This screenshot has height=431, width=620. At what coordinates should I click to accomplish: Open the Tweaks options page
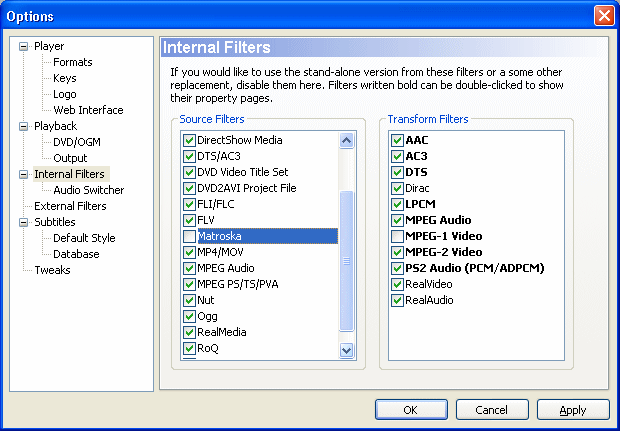[x=52, y=270]
